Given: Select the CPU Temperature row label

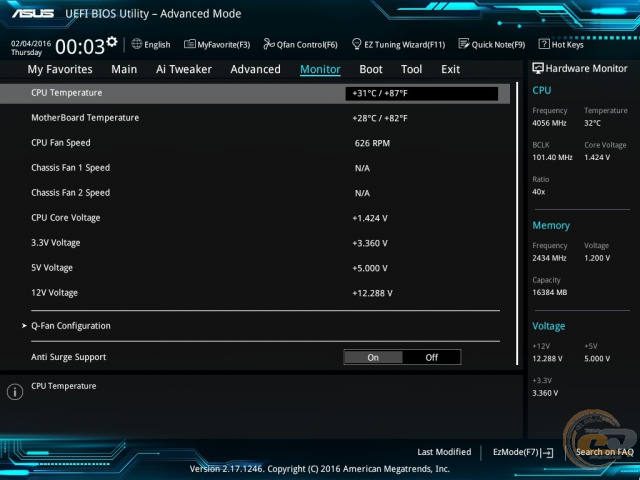Looking at the screenshot, I should point(67,93).
